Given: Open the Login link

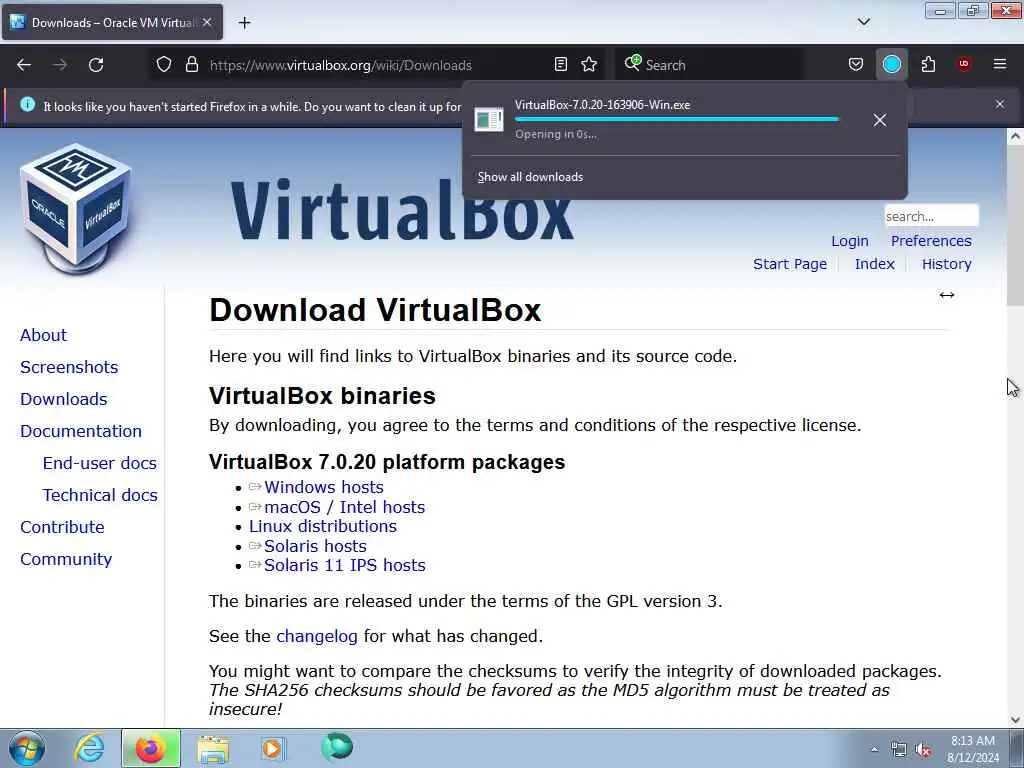Looking at the screenshot, I should click(850, 241).
